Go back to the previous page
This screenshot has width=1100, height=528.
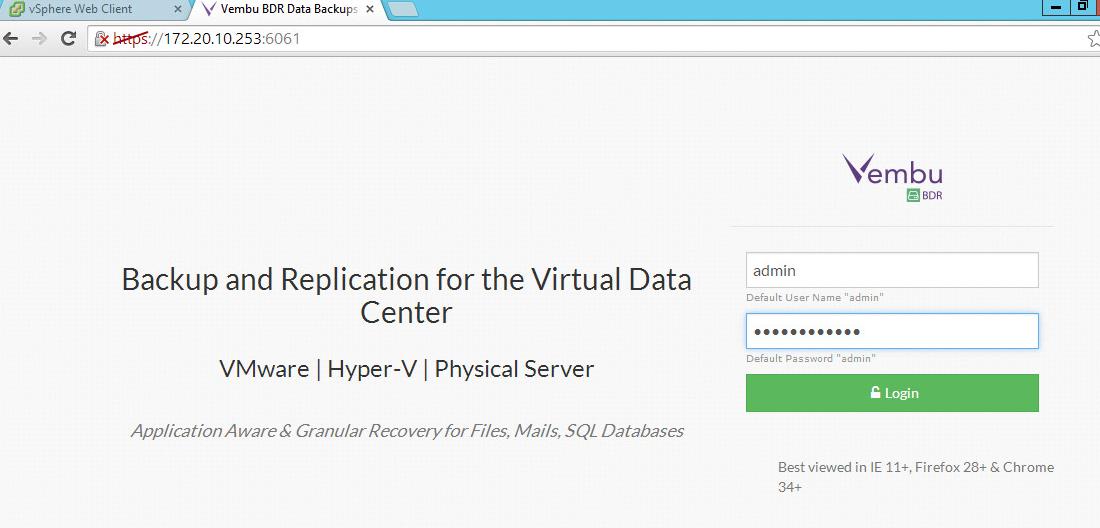(x=11, y=39)
